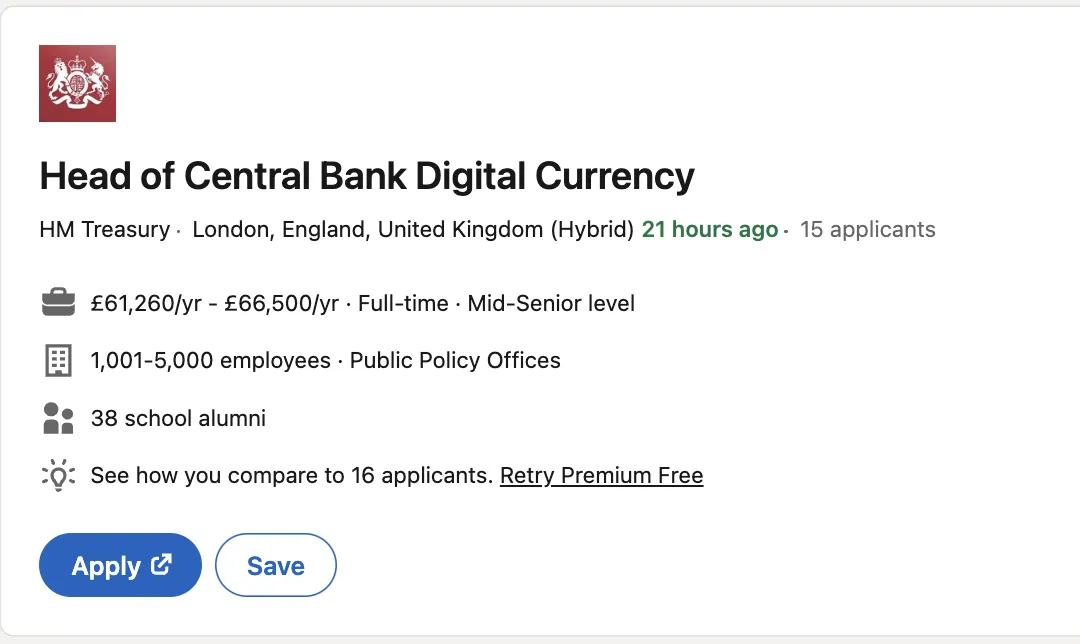Screen dimensions: 1080x644
Task: Click the briefcase salary icon
Action: pos(59,302)
